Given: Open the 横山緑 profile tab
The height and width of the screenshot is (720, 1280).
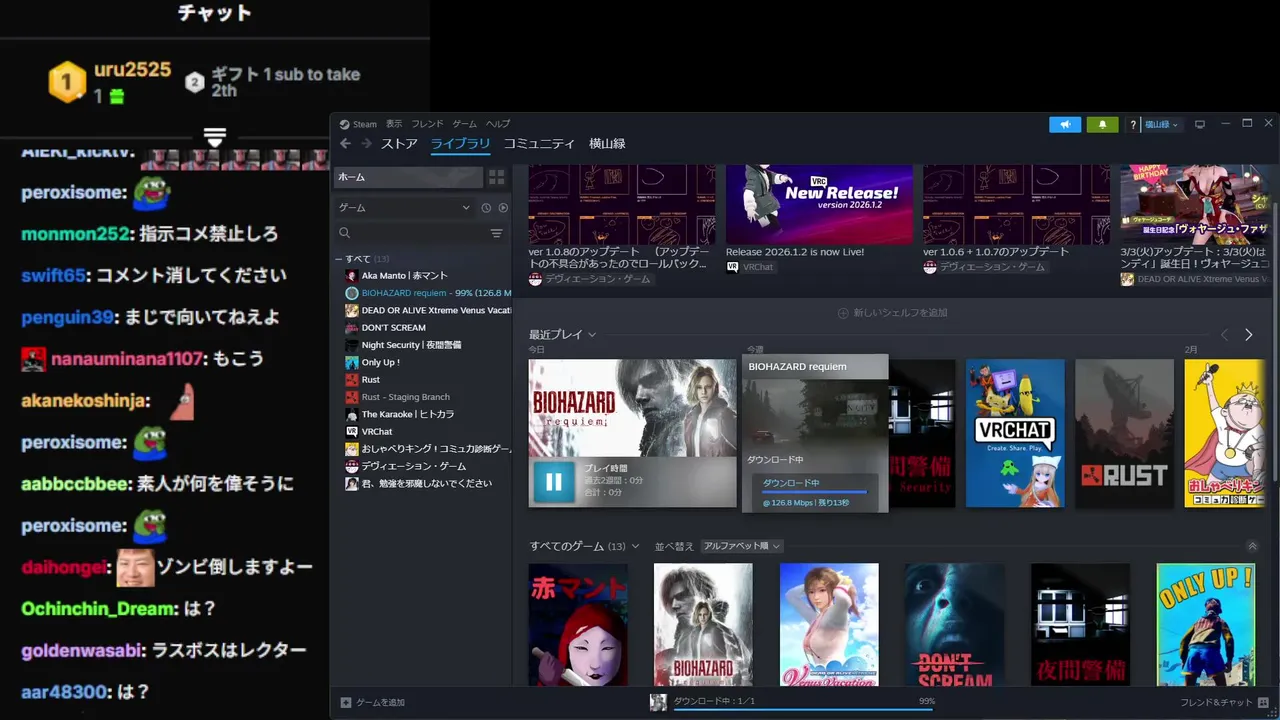Looking at the screenshot, I should click(x=607, y=144).
